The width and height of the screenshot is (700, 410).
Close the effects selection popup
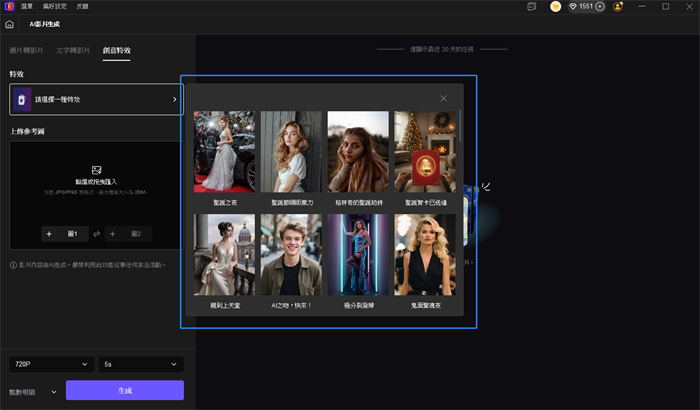tap(444, 99)
